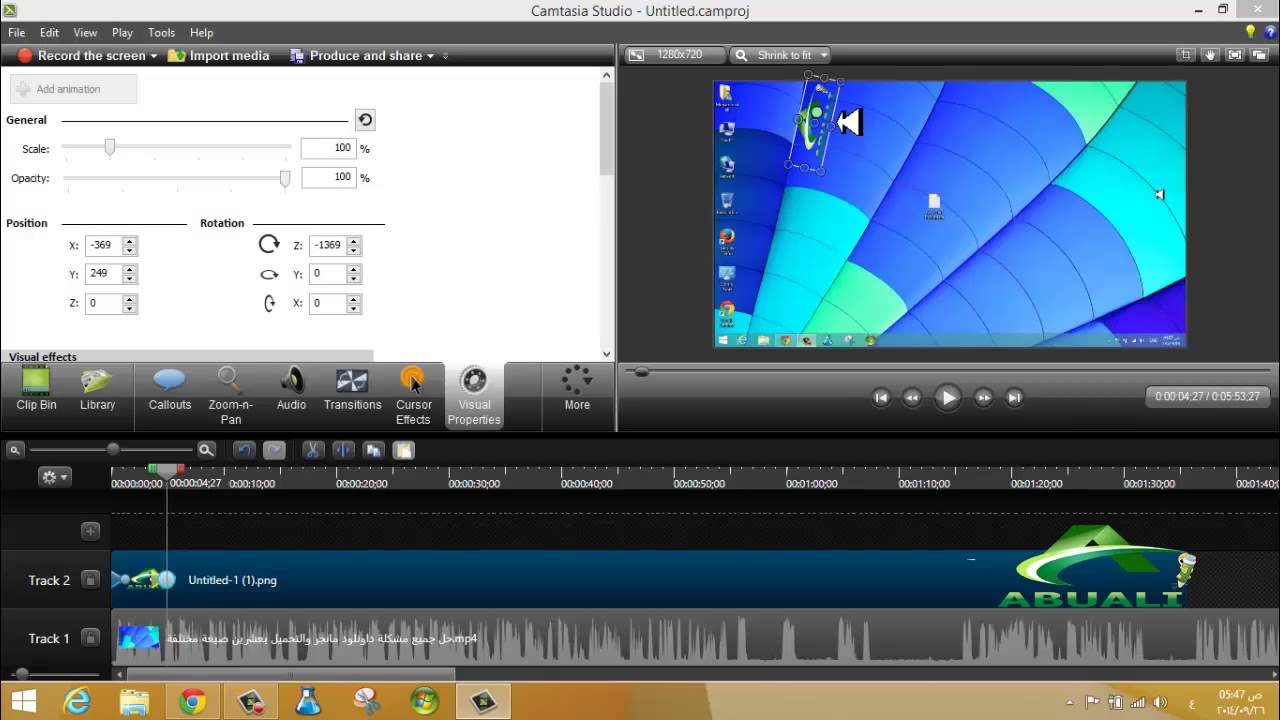
Task: Switch the preview to full screen mode
Action: [x=1235, y=55]
